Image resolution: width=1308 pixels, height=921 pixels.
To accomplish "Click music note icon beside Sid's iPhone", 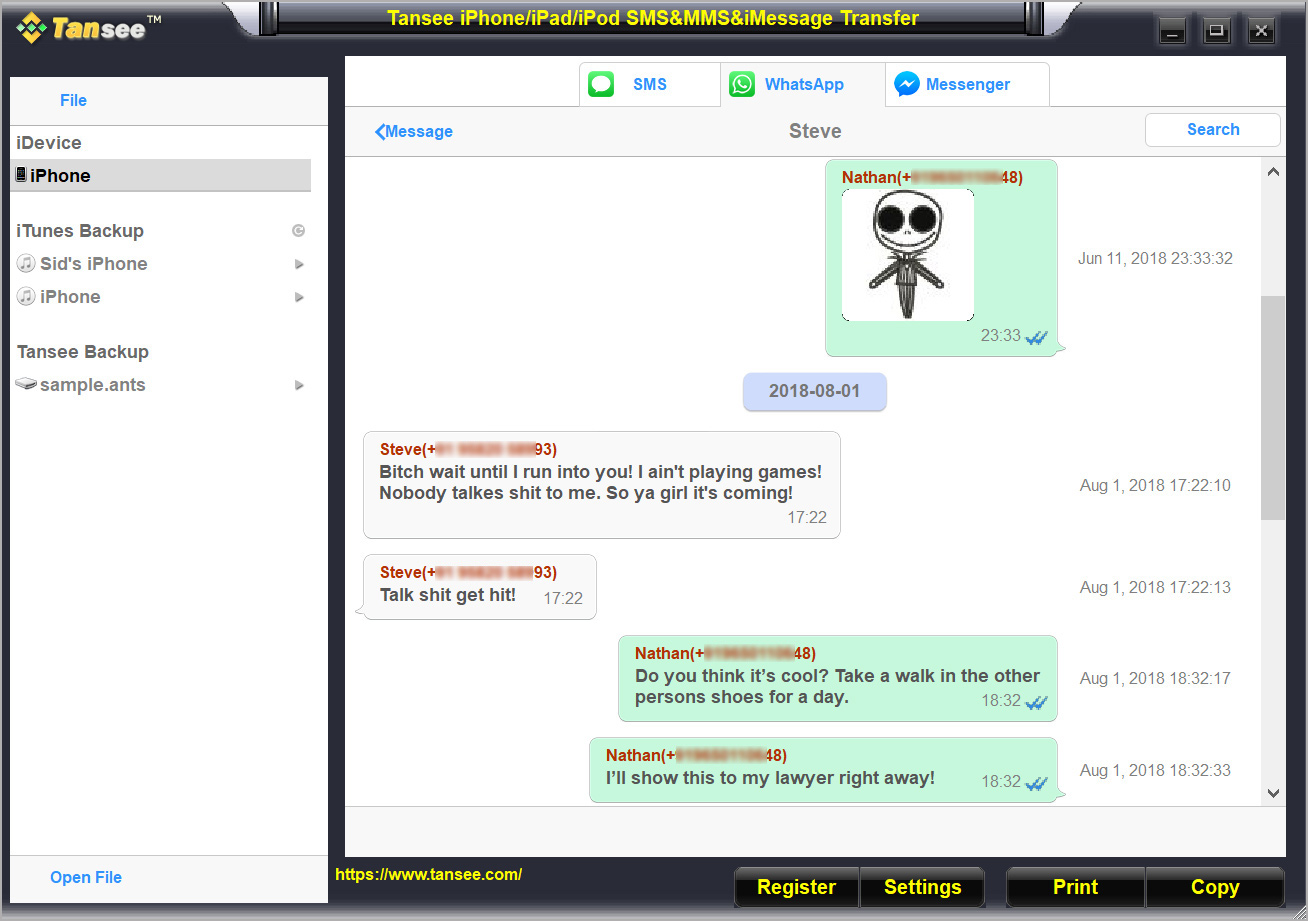I will 26,264.
